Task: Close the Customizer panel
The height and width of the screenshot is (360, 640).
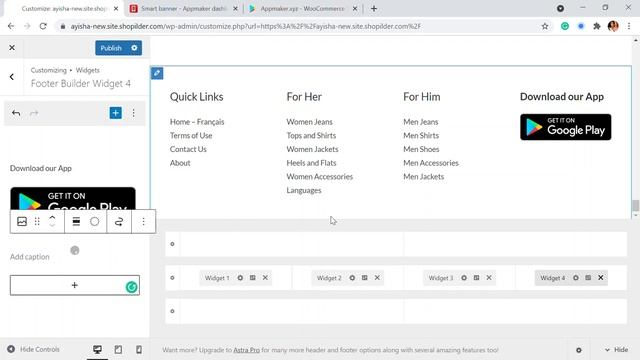Action: tap(12, 48)
